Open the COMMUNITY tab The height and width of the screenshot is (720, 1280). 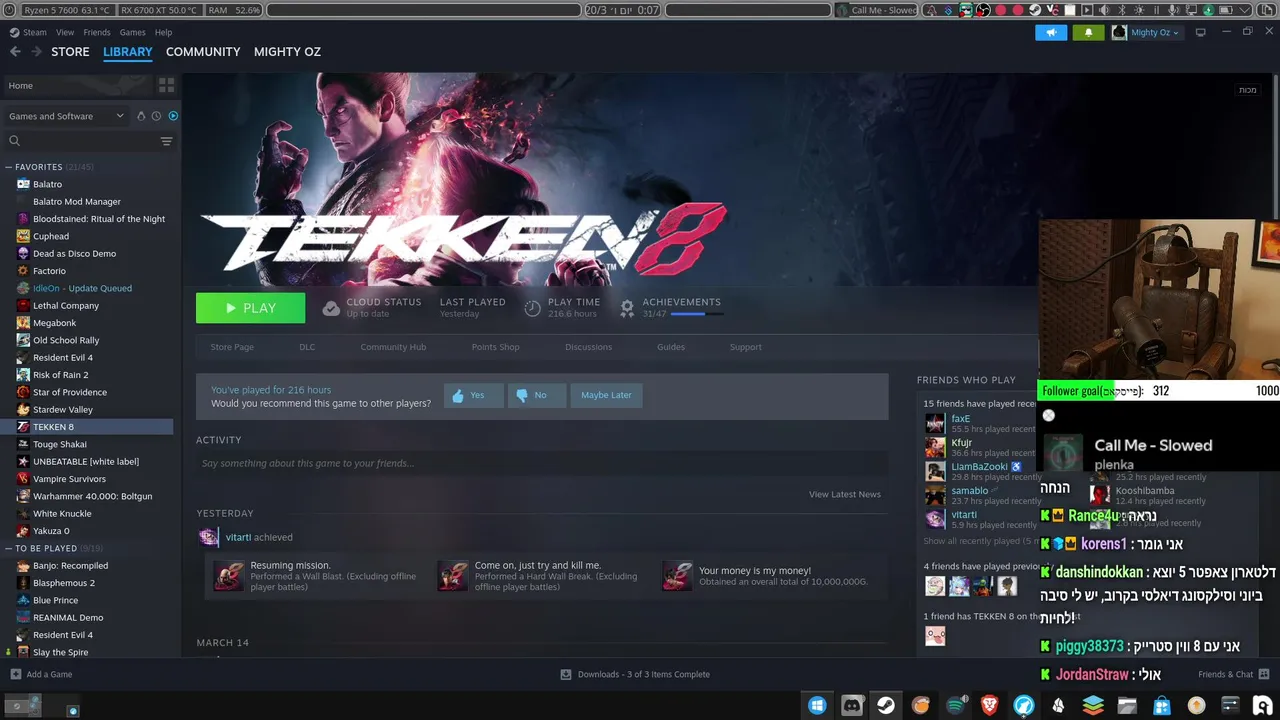click(203, 52)
